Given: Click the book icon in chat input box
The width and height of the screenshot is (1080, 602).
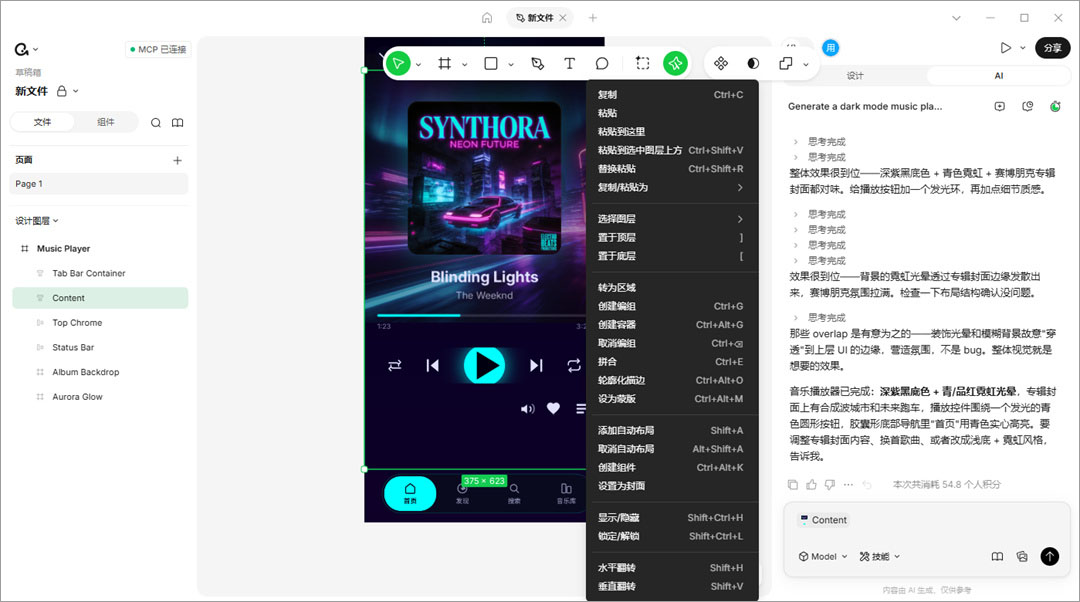Looking at the screenshot, I should click(x=997, y=557).
